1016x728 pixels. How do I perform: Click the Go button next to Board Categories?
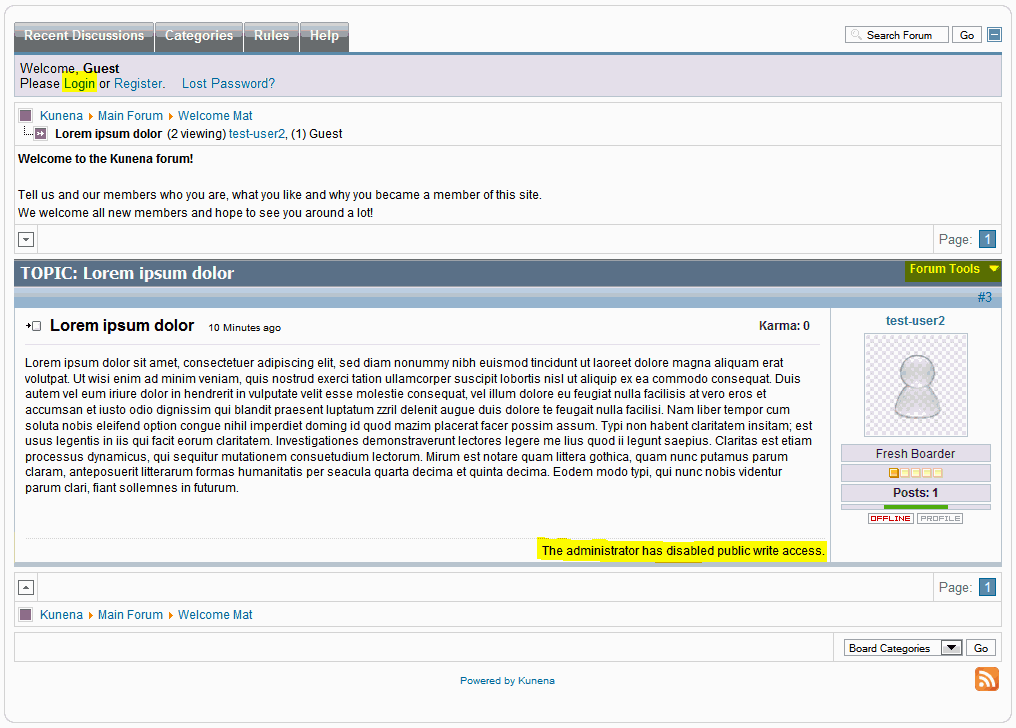pos(981,648)
